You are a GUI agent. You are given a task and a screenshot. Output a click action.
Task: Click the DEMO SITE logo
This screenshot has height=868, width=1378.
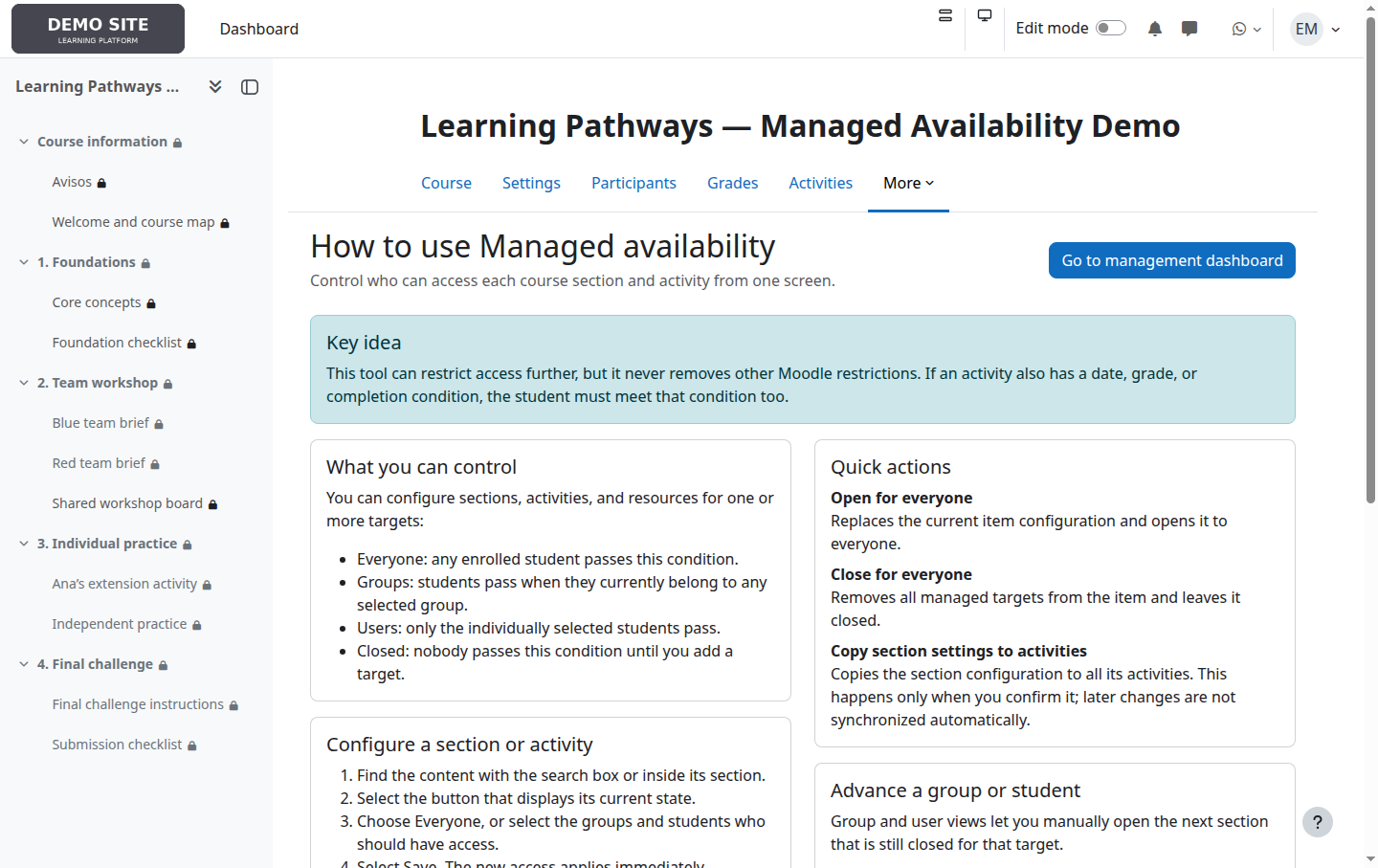coord(98,29)
